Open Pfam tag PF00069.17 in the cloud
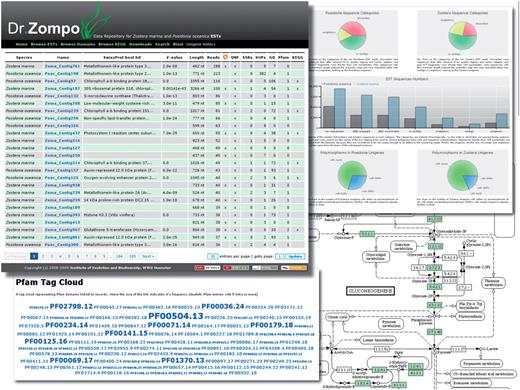The width and height of the screenshot is (520, 390). [71, 360]
